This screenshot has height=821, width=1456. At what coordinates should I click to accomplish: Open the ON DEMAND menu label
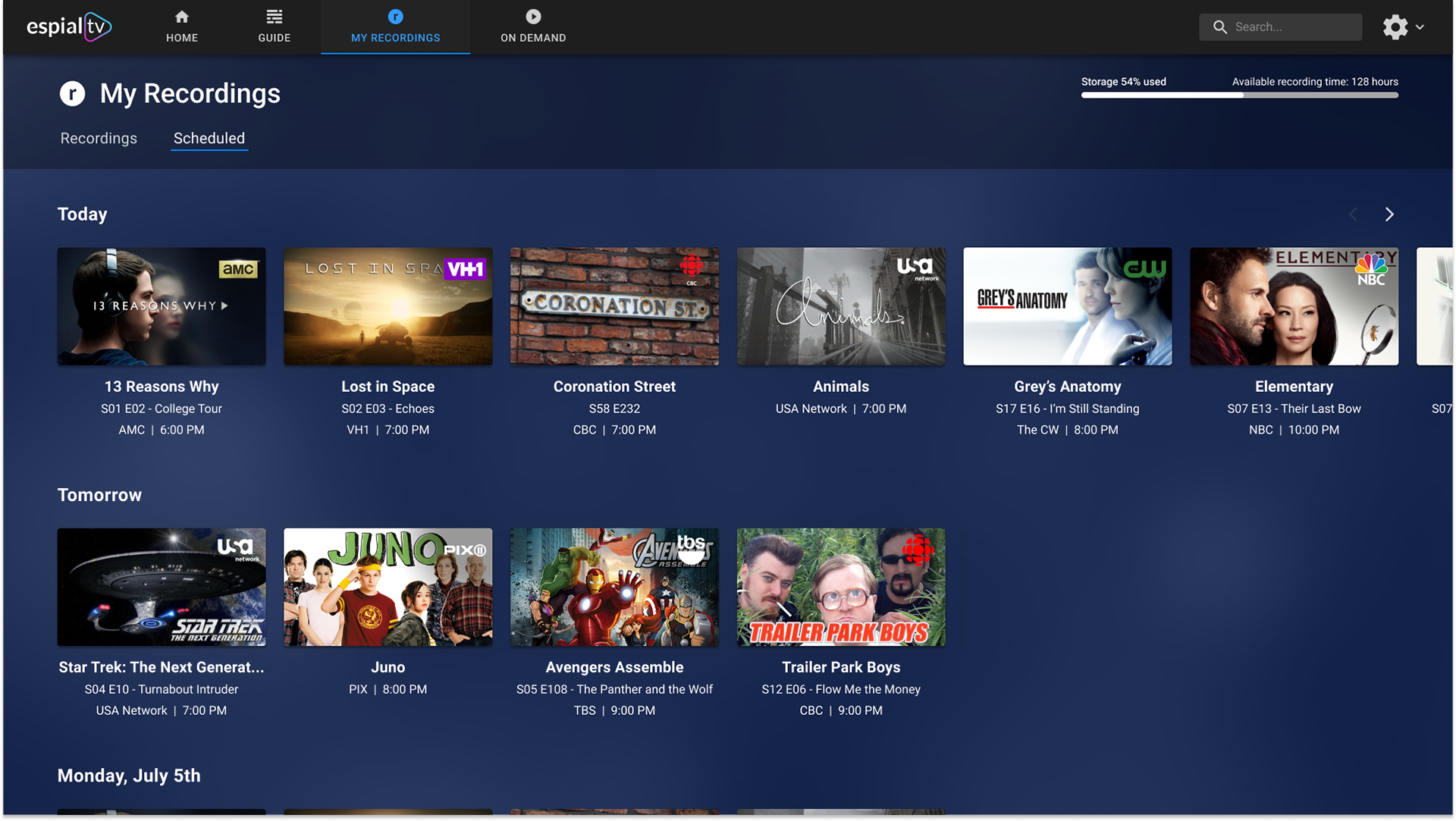[x=533, y=38]
